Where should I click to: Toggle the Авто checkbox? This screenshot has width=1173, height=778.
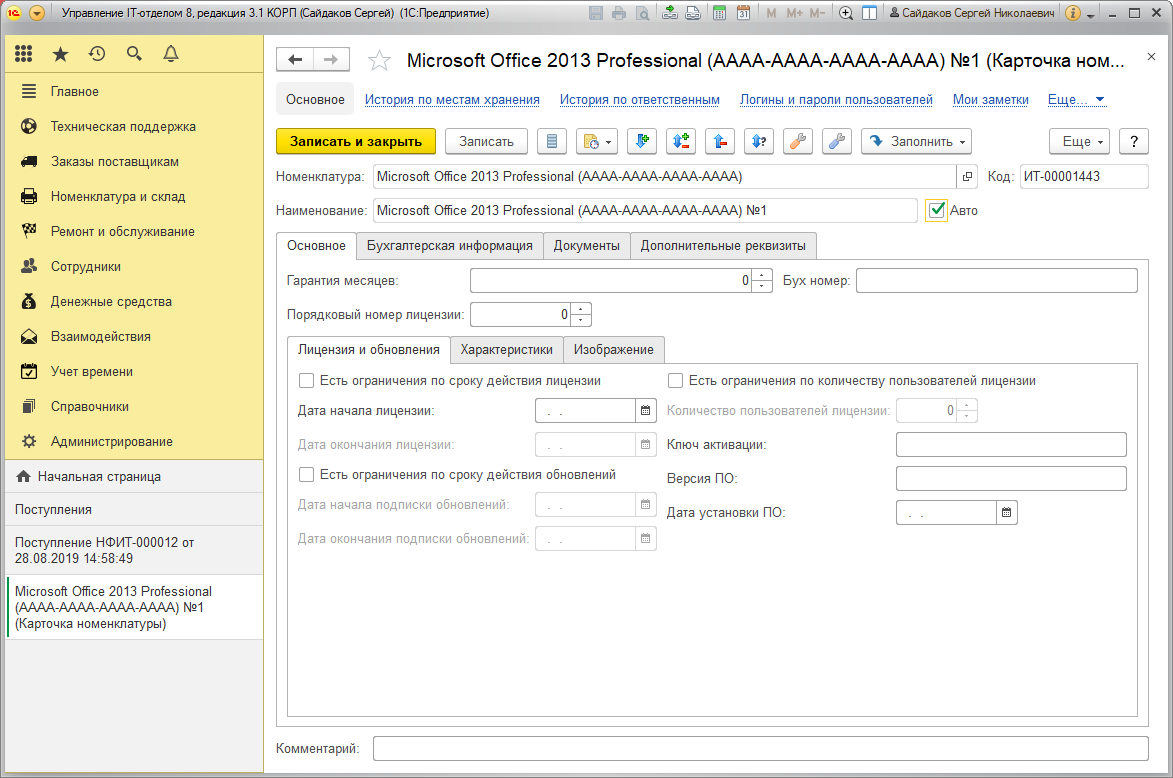click(x=937, y=210)
